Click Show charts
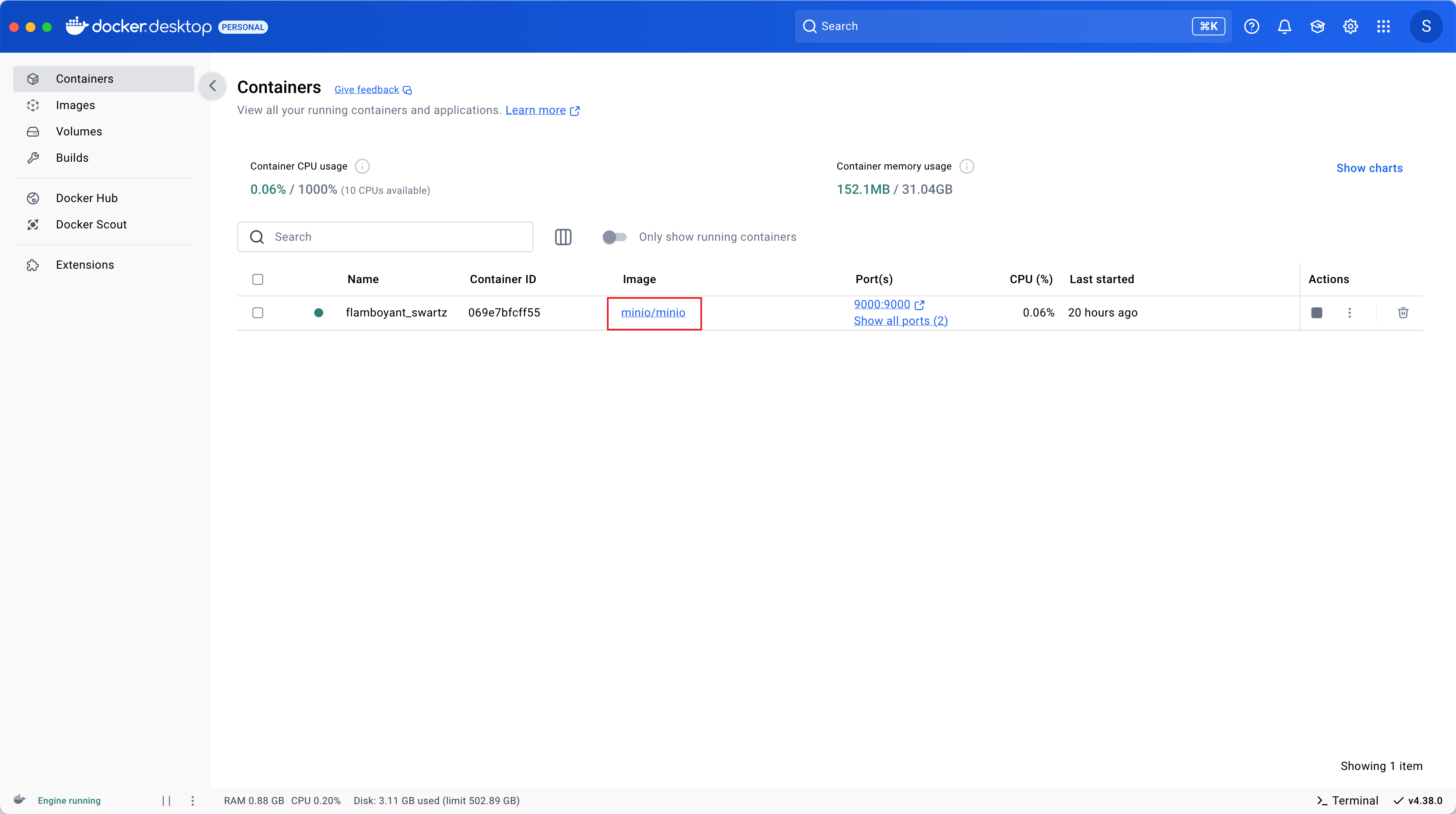Viewport: 1456px width, 814px height. [1369, 168]
